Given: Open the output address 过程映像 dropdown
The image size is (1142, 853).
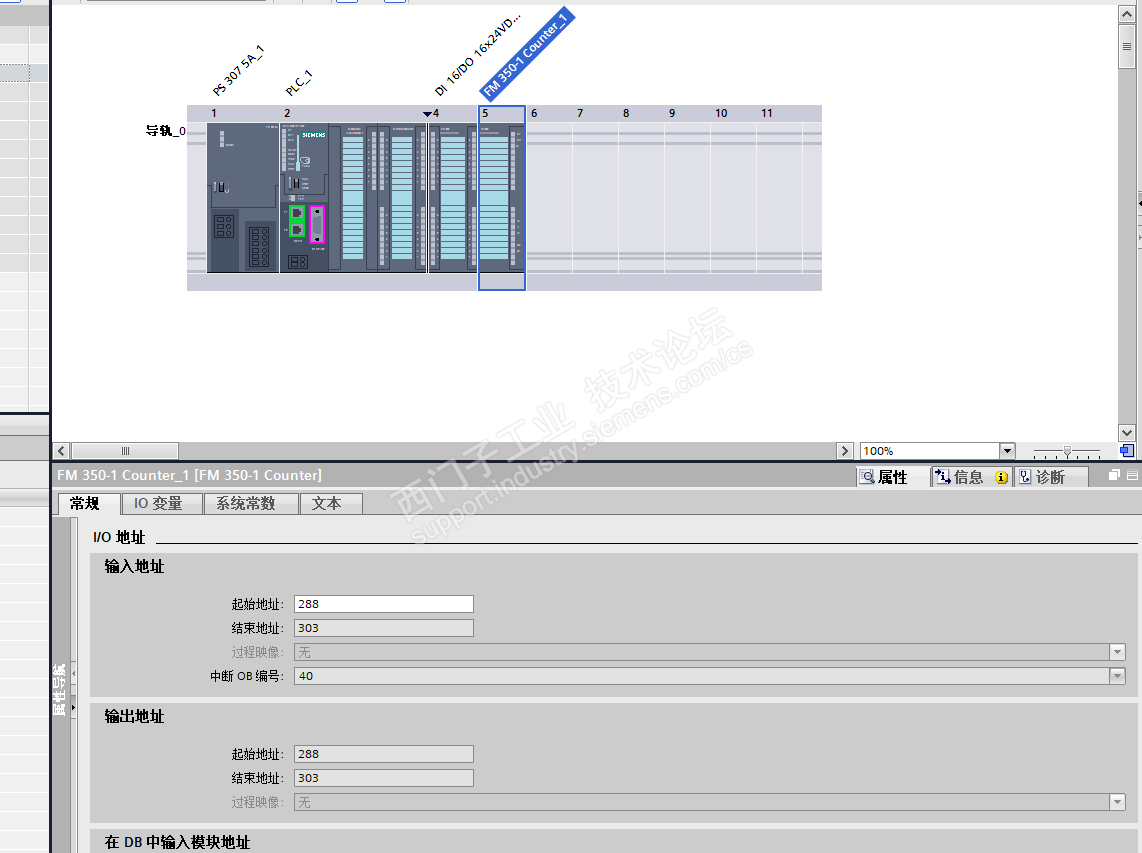Looking at the screenshot, I should tap(1117, 802).
